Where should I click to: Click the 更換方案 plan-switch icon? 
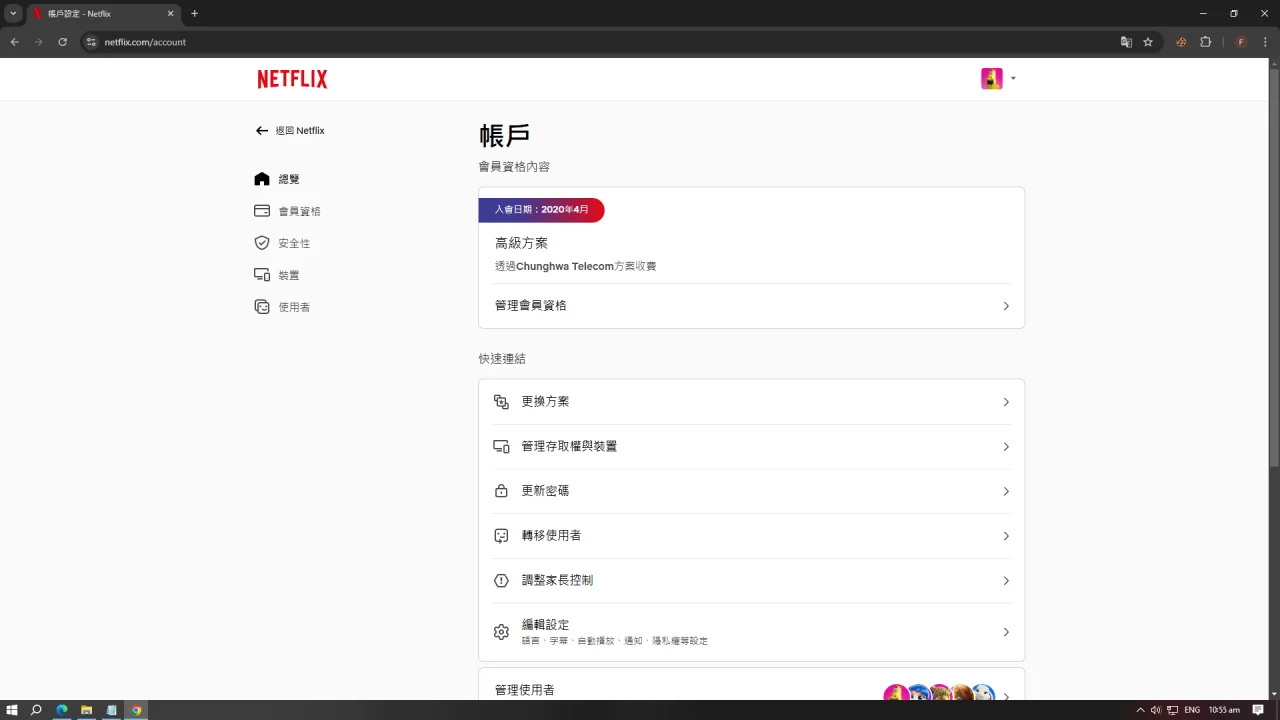tap(502, 402)
